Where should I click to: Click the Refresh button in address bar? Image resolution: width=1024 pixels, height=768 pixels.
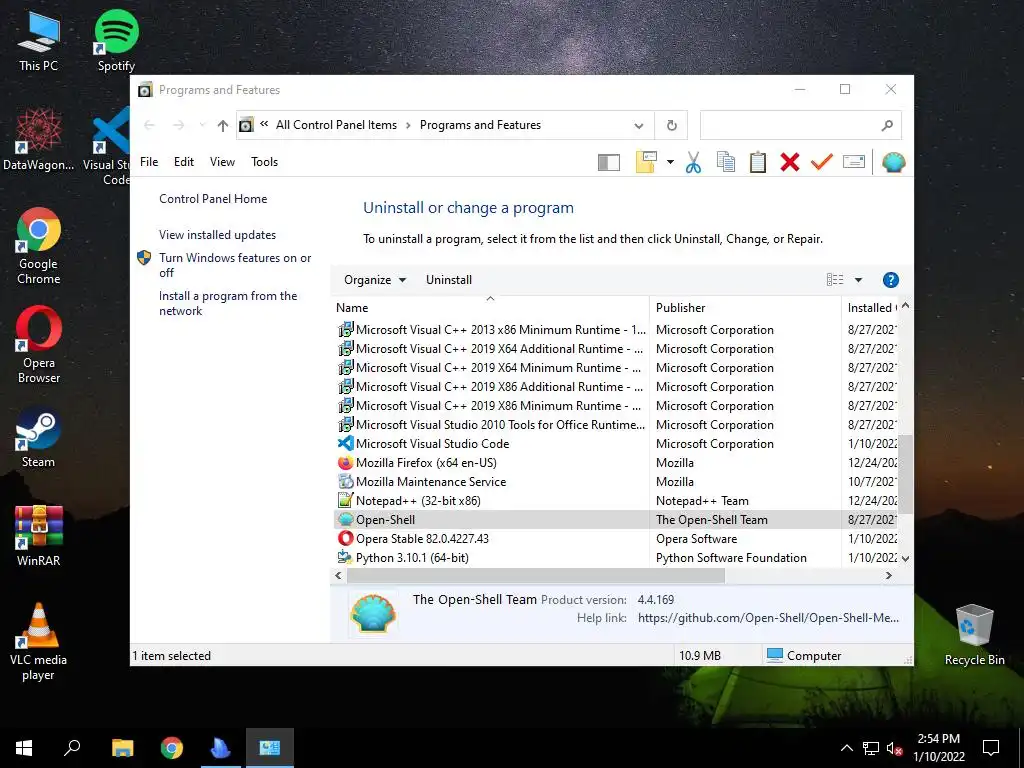click(x=671, y=125)
